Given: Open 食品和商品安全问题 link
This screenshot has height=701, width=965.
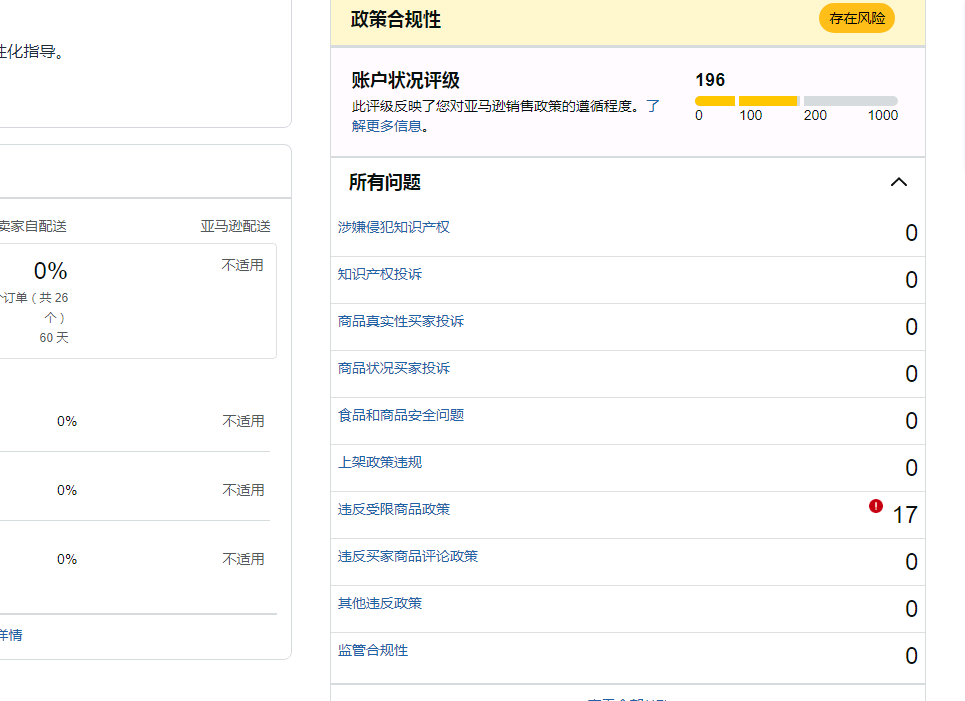Looking at the screenshot, I should click(x=401, y=415).
